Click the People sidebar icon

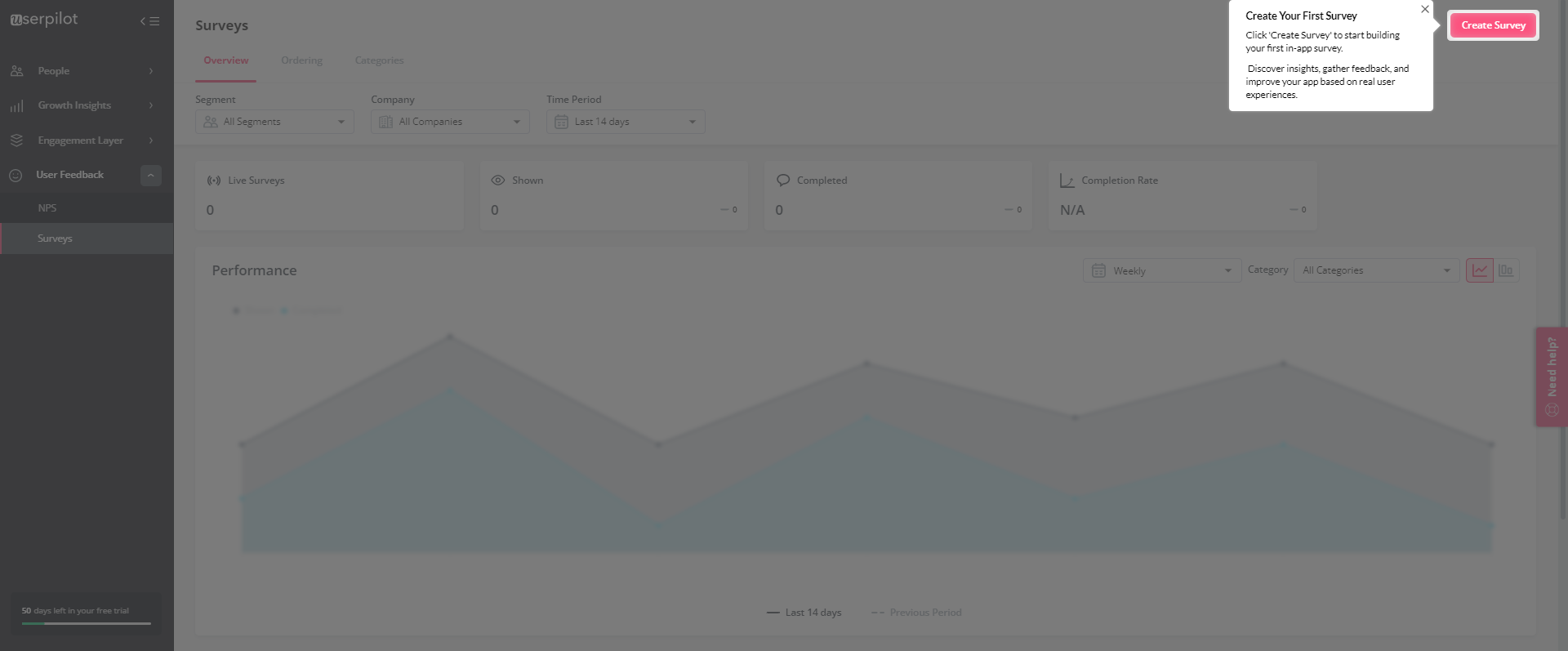point(16,71)
